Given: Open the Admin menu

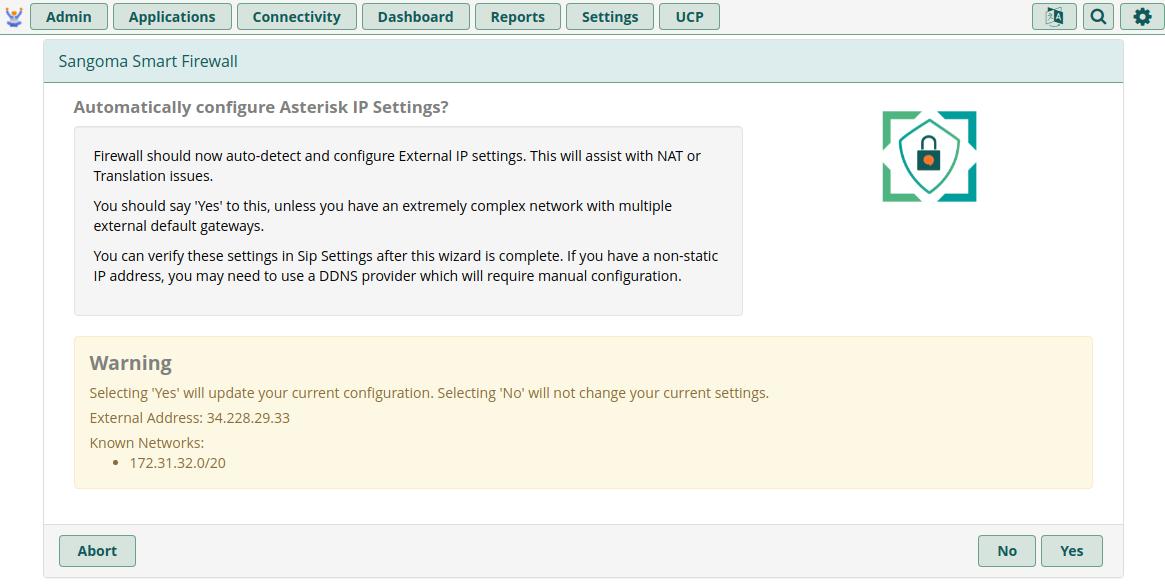Looking at the screenshot, I should click(69, 17).
